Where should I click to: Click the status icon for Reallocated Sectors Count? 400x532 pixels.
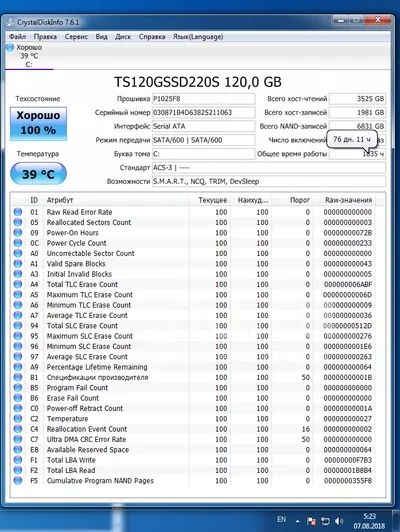click(x=18, y=222)
